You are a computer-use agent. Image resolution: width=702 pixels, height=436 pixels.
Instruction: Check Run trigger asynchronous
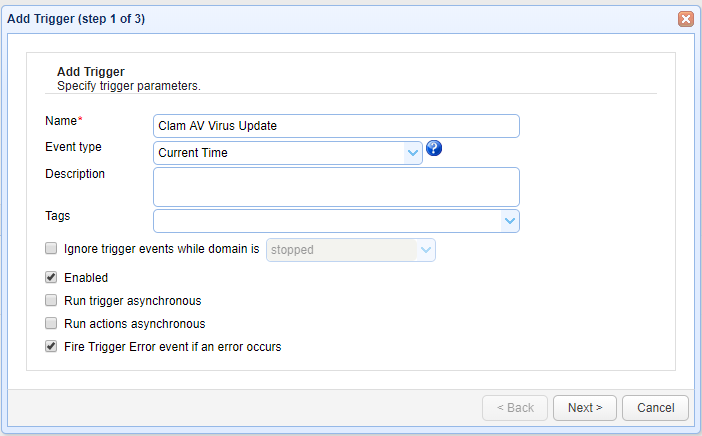click(x=51, y=300)
